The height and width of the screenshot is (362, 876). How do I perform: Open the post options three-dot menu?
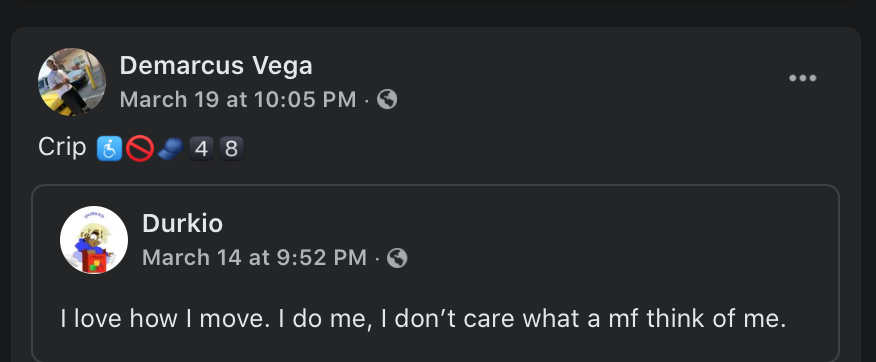point(802,78)
